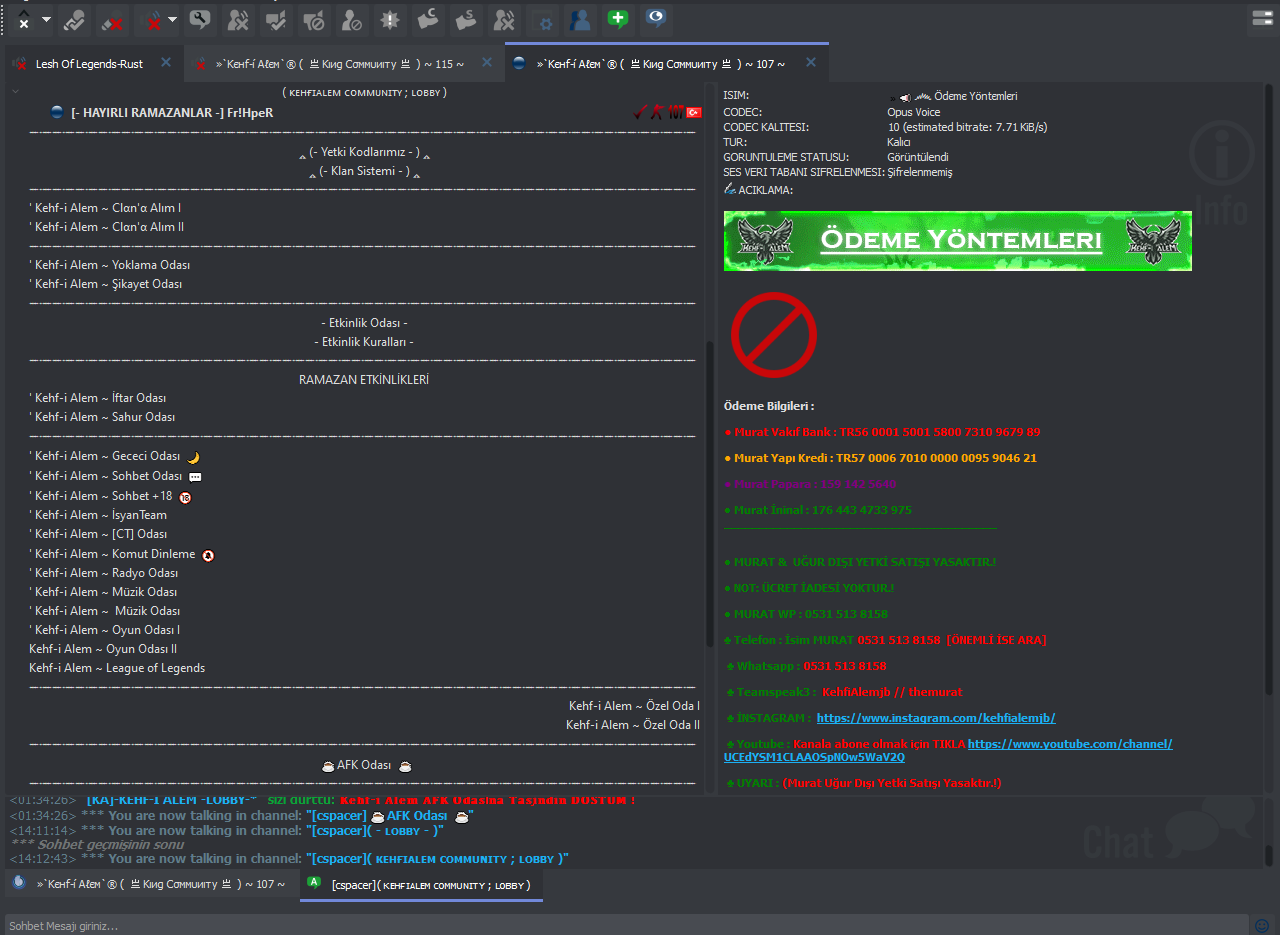This screenshot has width=1280, height=935.
Task: Close the Lesh Of Legends-Rust tab
Action: [166, 62]
